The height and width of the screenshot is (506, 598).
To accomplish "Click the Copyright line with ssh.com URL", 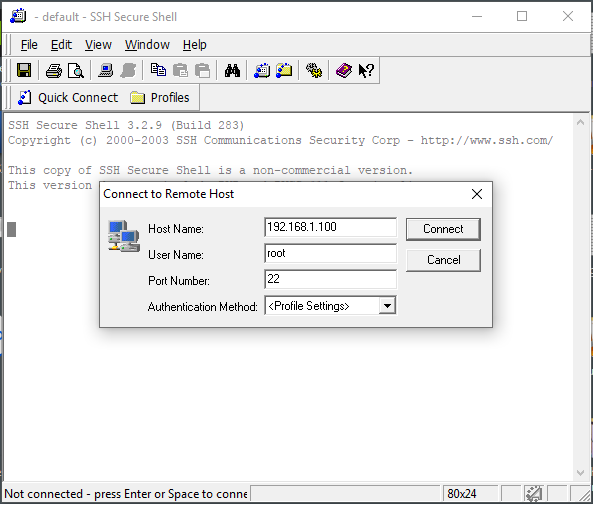I will coord(281,141).
